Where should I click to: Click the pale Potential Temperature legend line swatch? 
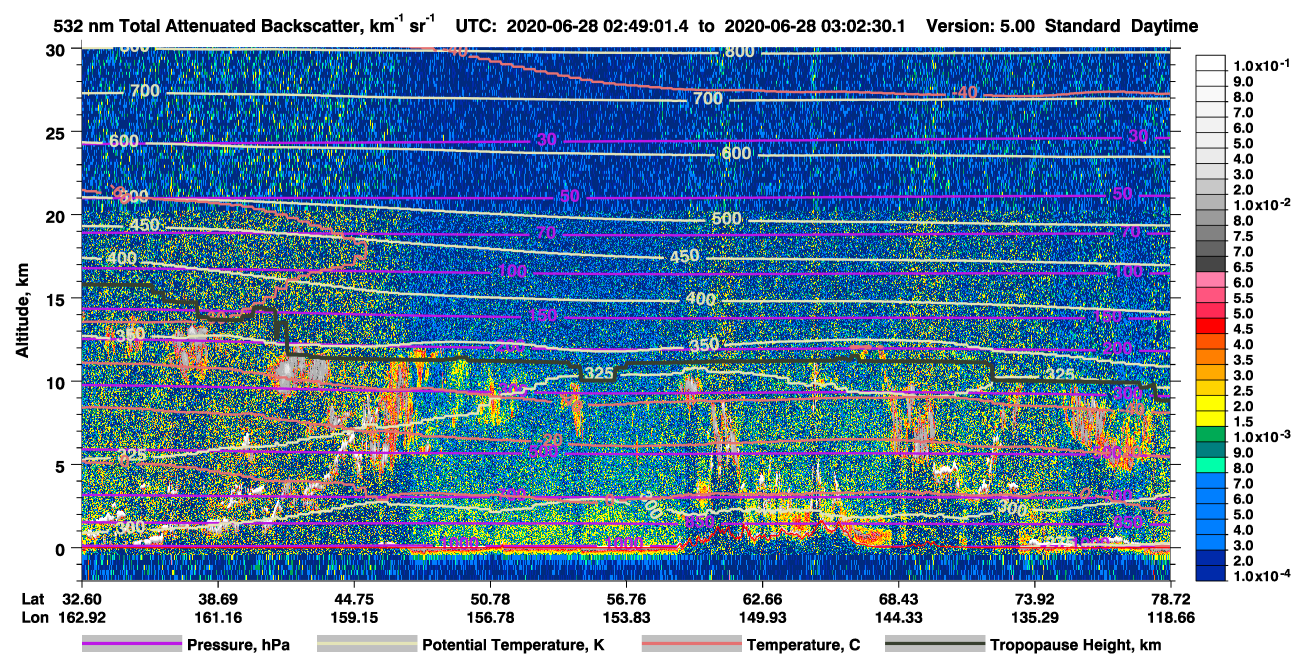coord(366,645)
